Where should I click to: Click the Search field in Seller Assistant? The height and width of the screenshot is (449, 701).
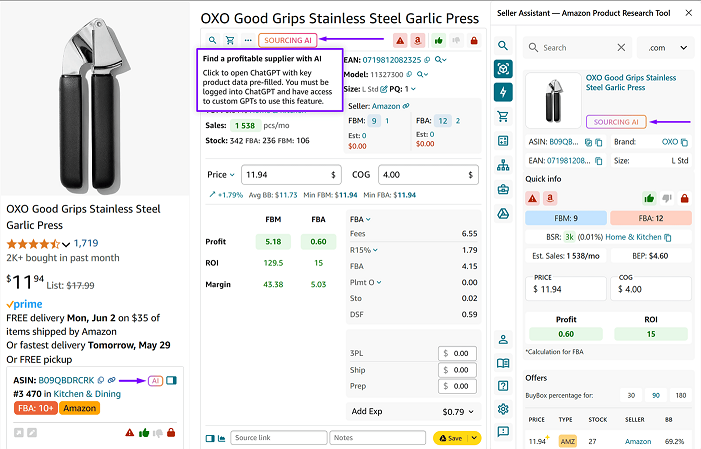578,47
